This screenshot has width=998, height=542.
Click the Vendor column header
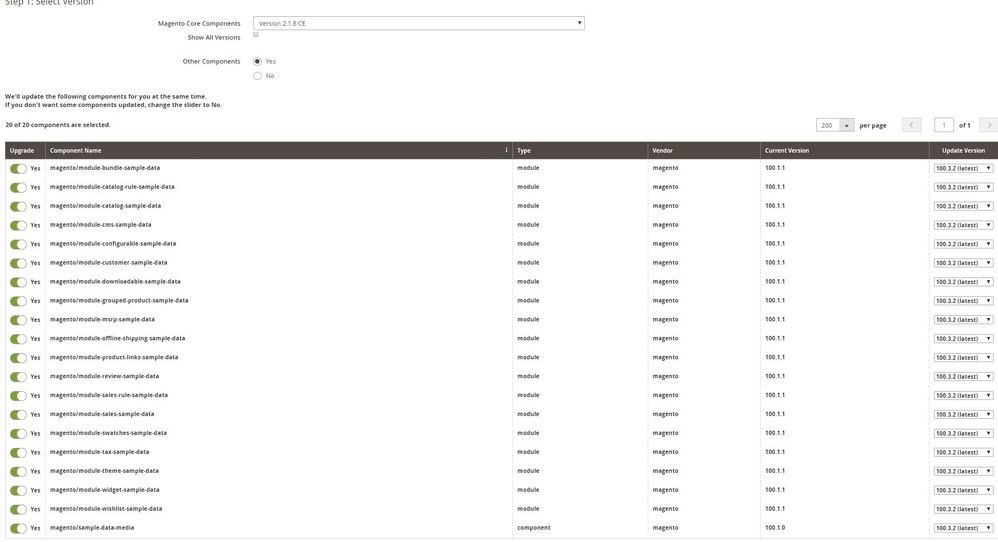click(704, 151)
